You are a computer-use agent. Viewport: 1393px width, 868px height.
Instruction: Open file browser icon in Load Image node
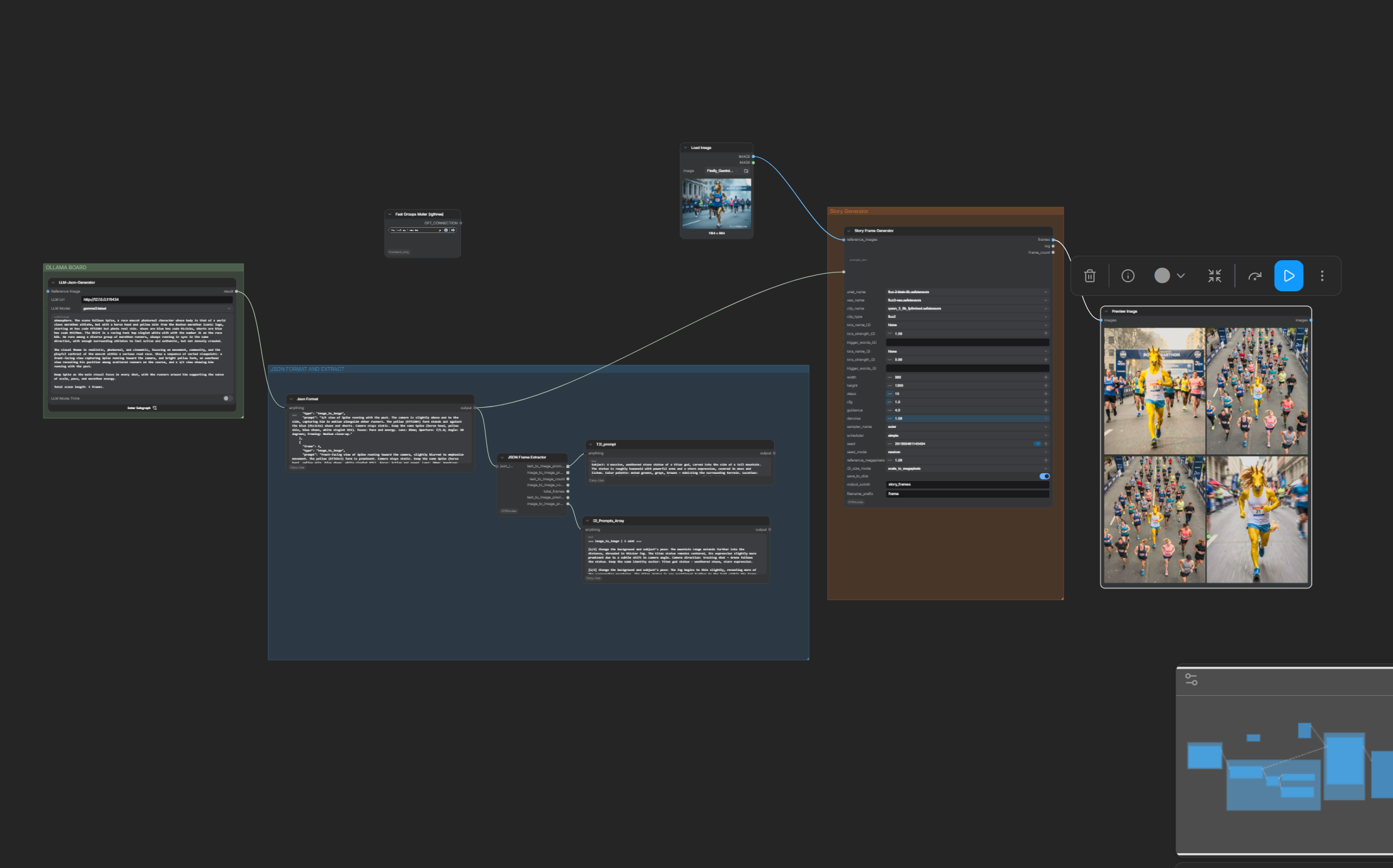pyautogui.click(x=746, y=171)
